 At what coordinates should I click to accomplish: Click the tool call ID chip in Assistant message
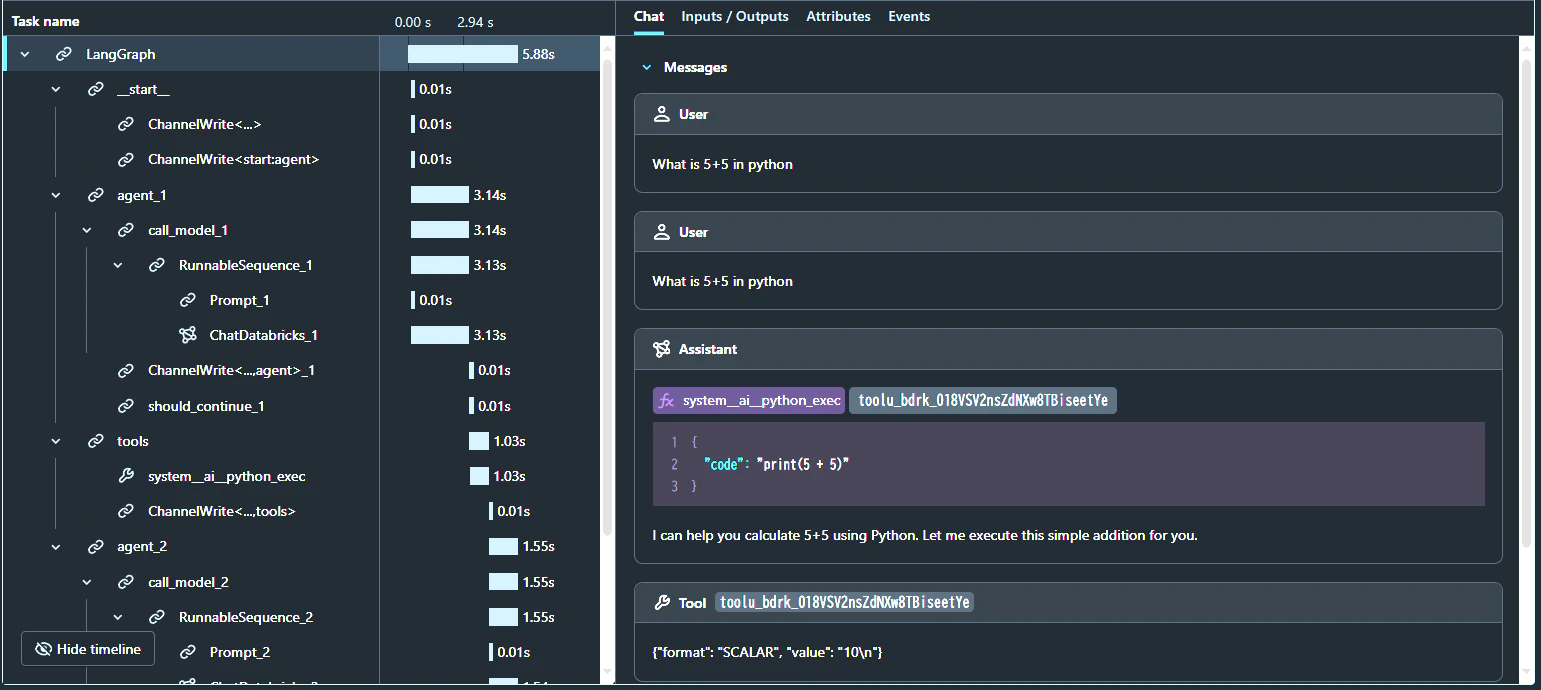click(x=983, y=400)
